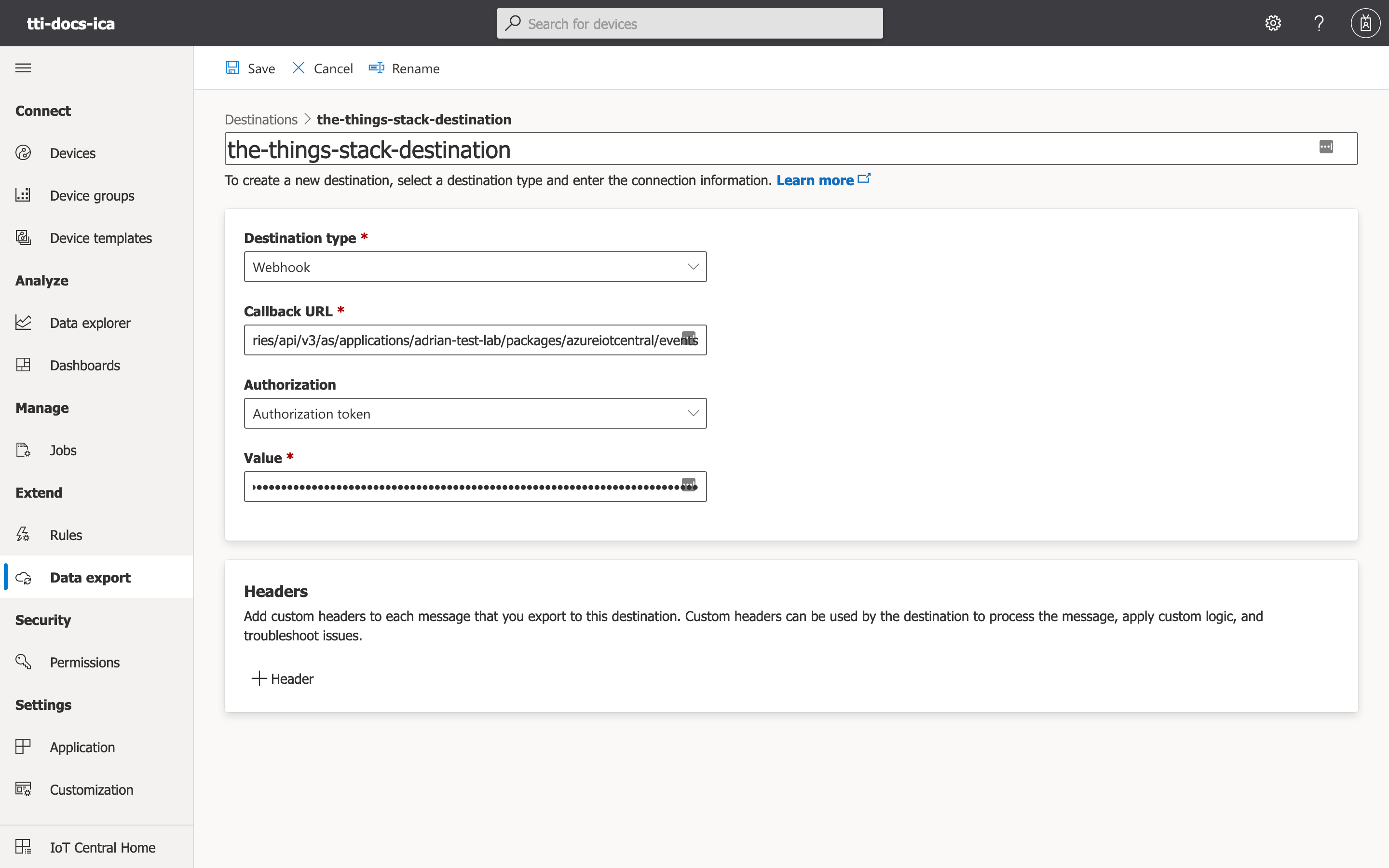Open Permissions under Security
This screenshot has height=868, width=1389.
click(84, 663)
